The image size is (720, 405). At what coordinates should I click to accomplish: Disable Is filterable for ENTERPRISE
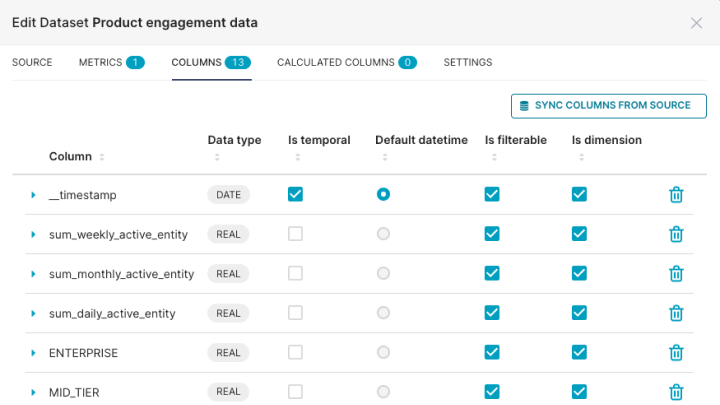click(x=492, y=352)
